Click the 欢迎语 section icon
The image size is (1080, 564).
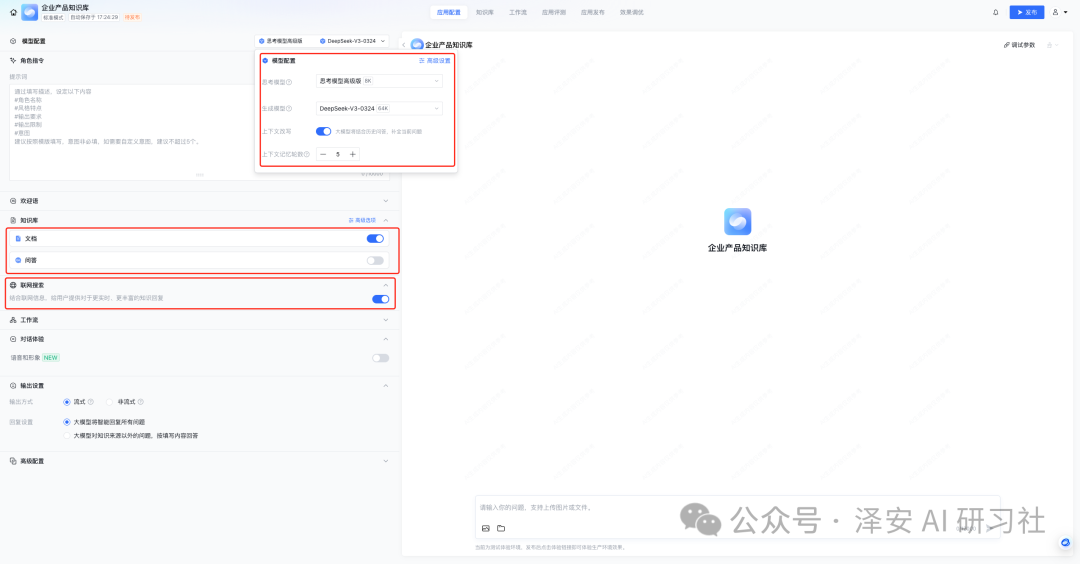(13, 201)
